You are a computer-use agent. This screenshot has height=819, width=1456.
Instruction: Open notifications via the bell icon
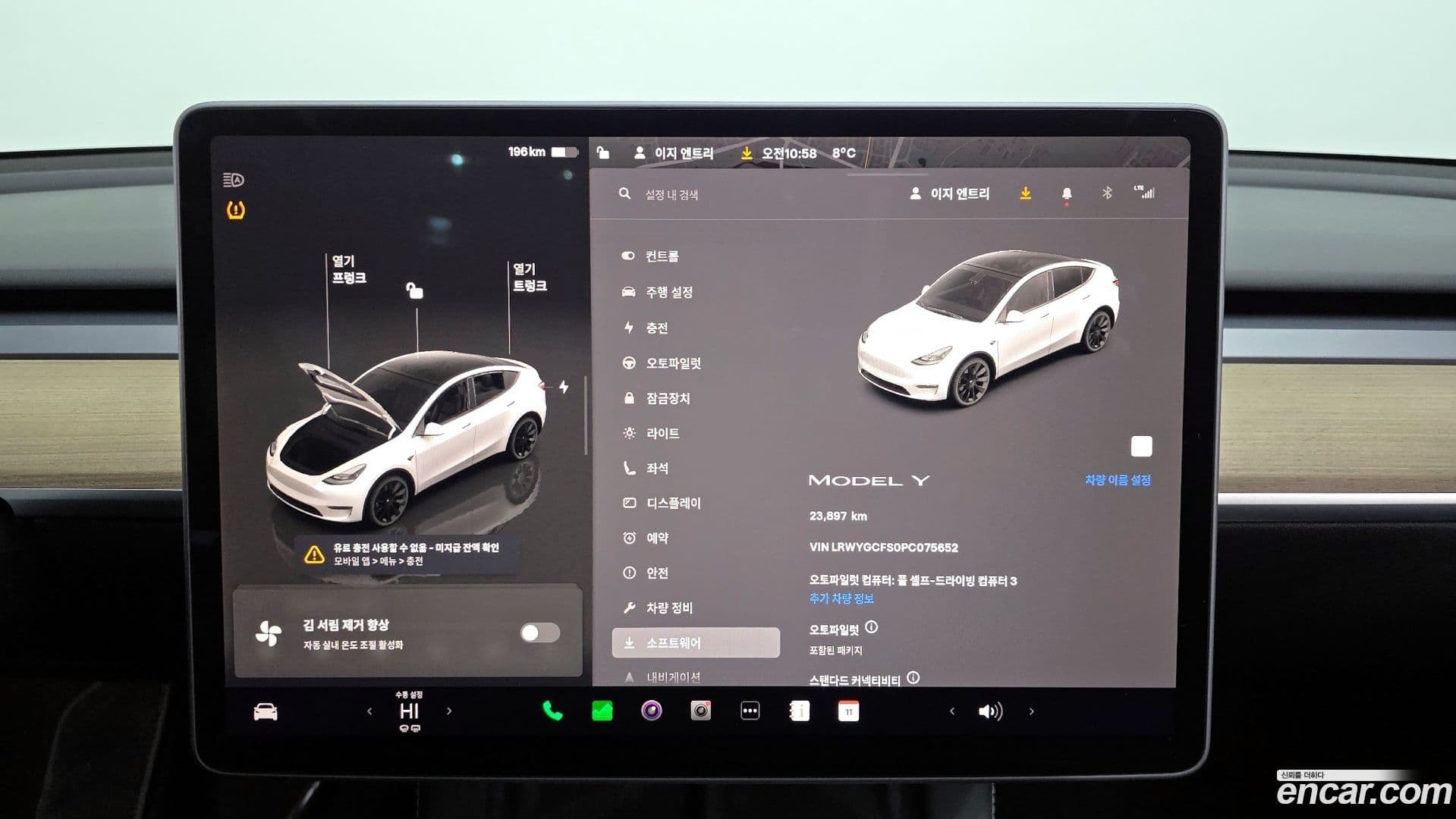pos(1066,194)
